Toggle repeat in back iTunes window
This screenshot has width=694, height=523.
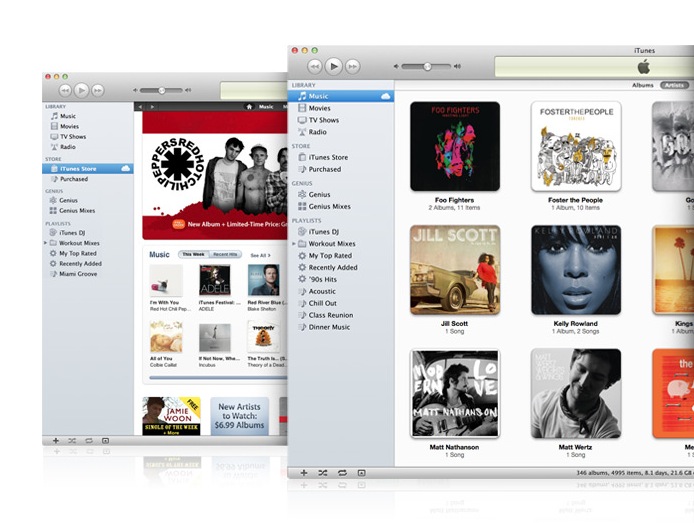89,441
